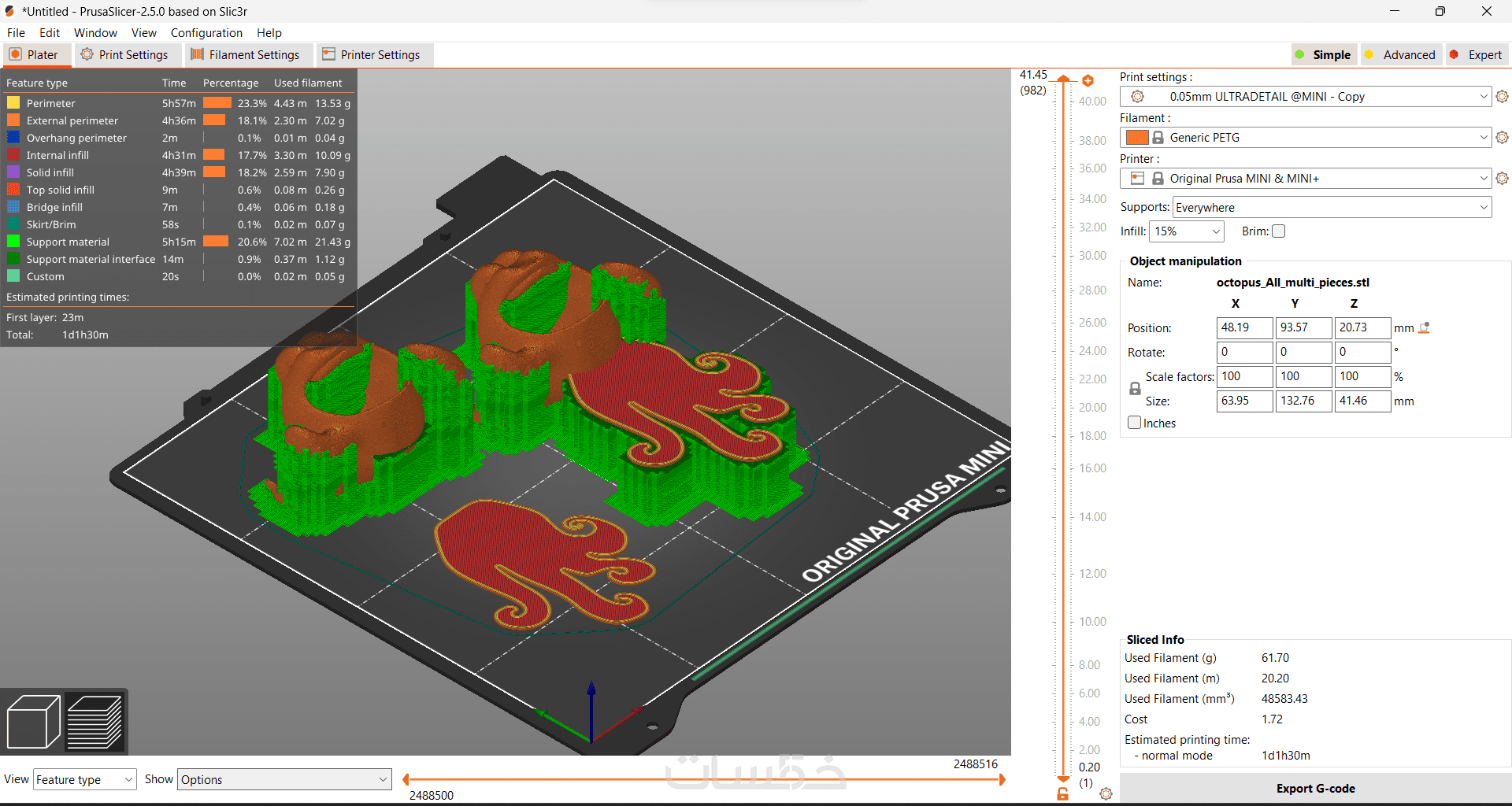Open the Print settings profile dropdown
This screenshot has width=1512, height=806.
coord(1306,97)
